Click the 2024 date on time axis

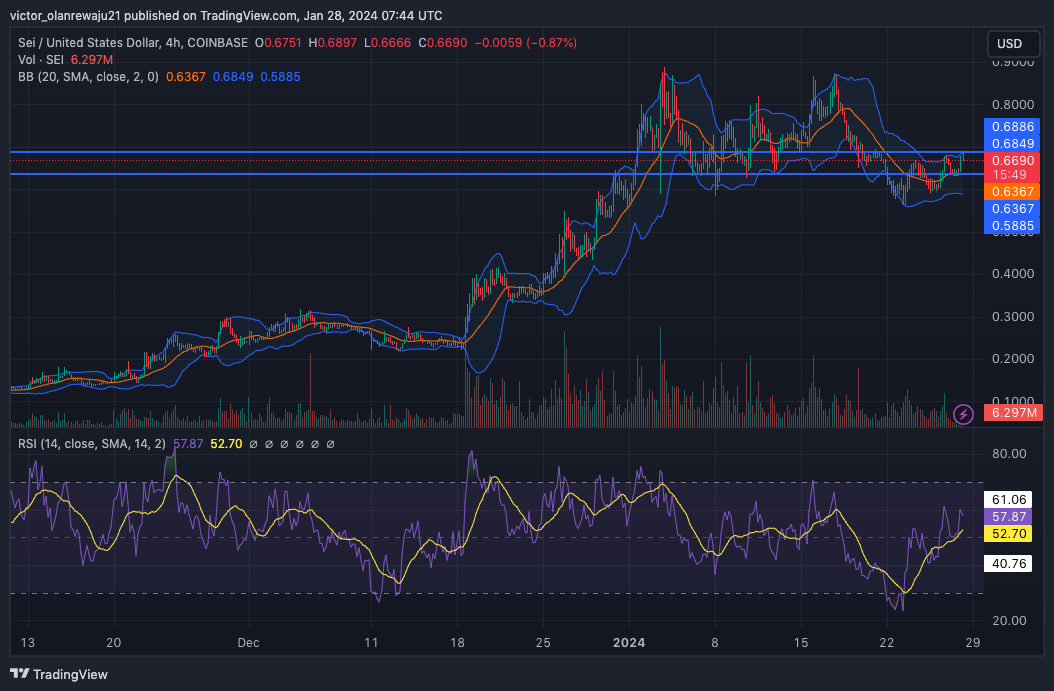tap(629, 643)
